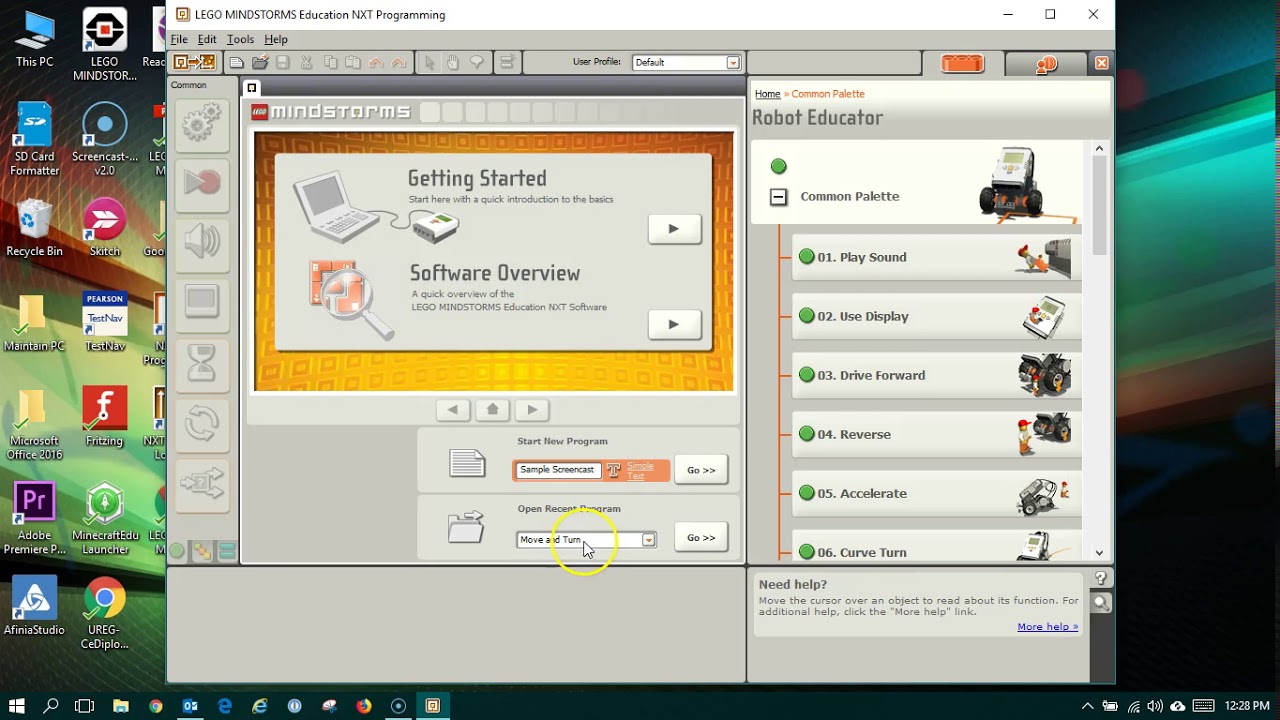Open File Explorer from the taskbar
The image size is (1280, 720).
[120, 706]
